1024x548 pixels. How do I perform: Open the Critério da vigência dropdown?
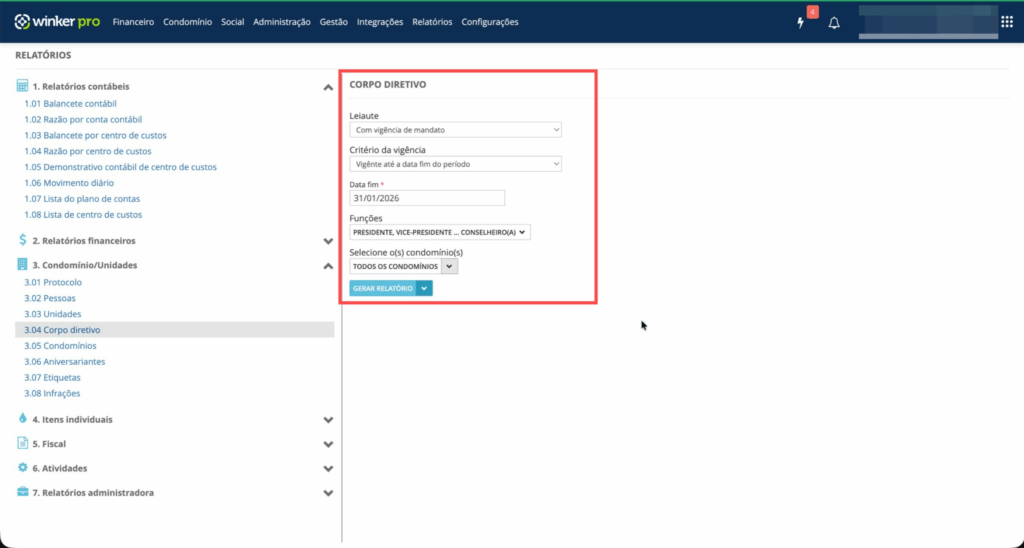455,164
